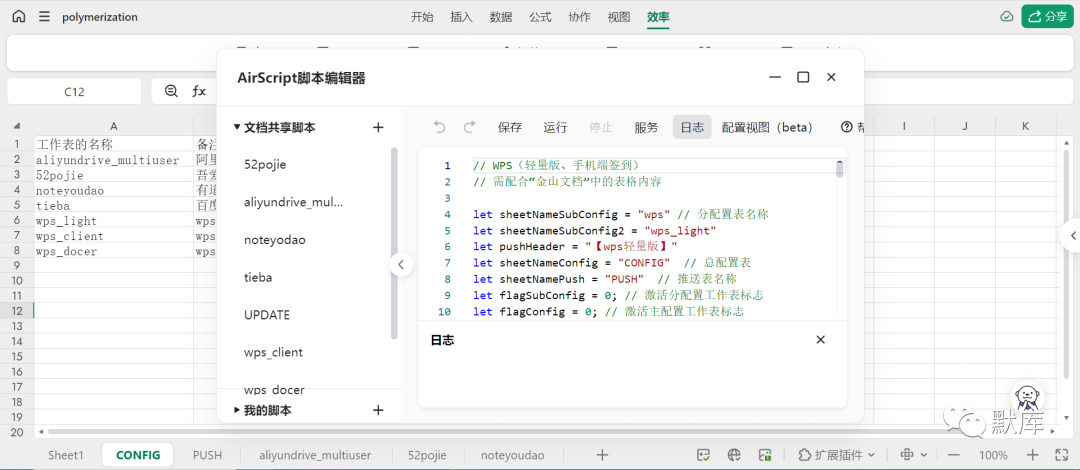Click code line 7 sheetNameConfig
Image resolution: width=1080 pixels, height=470 pixels.
pos(612,263)
